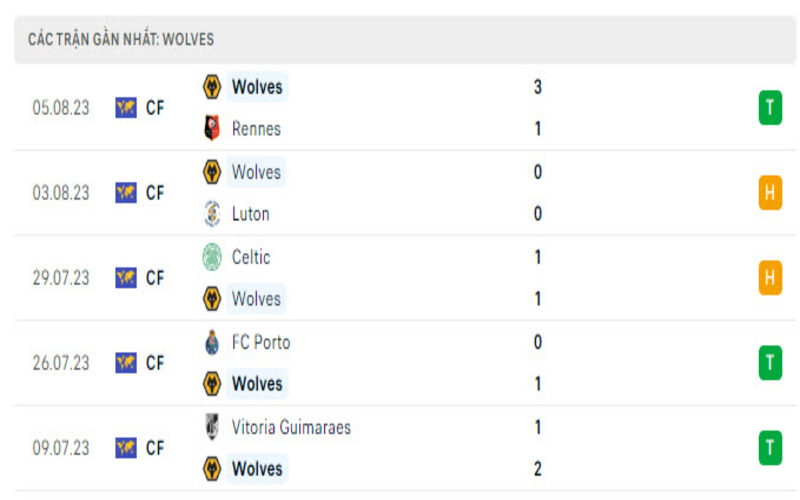Click competition flag icon for 26.07.23 match
The width and height of the screenshot is (800, 500).
point(126,363)
